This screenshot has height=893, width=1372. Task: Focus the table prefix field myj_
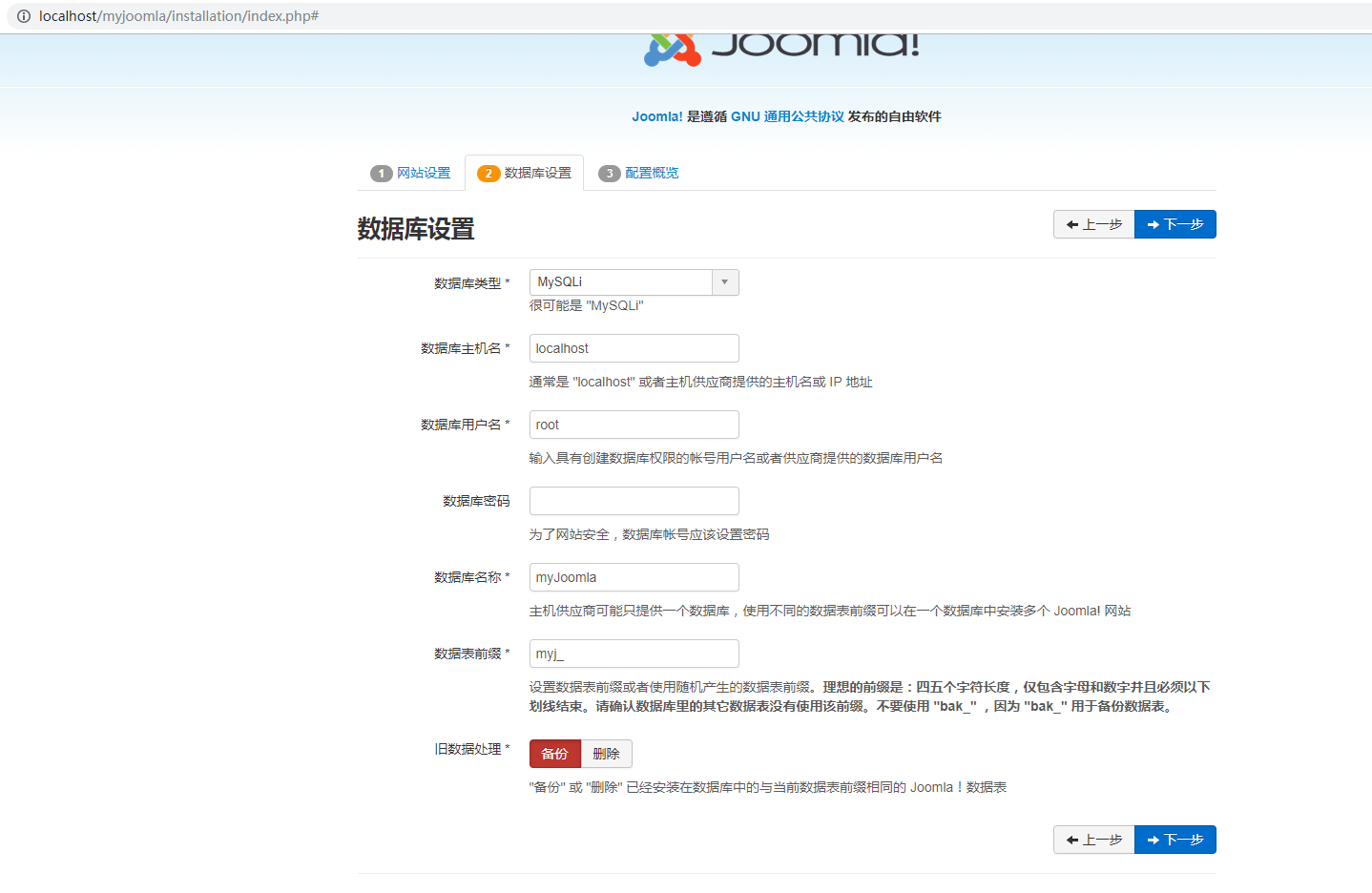(634, 654)
